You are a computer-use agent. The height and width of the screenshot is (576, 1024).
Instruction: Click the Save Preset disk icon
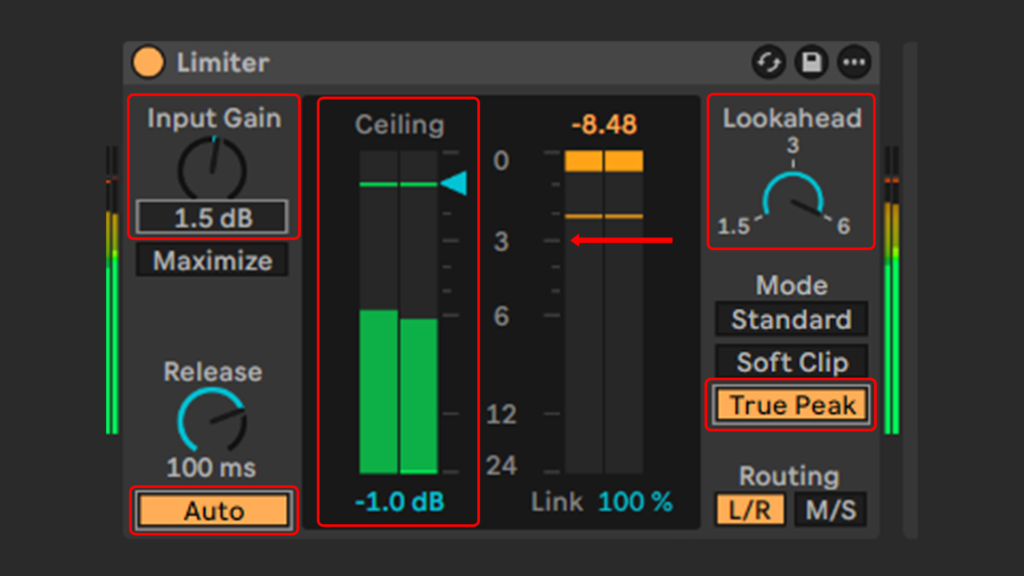pyautogui.click(x=811, y=62)
